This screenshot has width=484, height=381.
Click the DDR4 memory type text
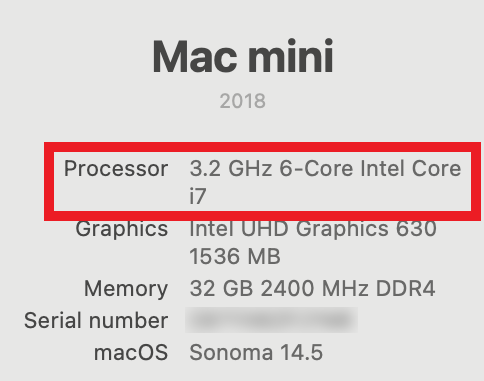pyautogui.click(x=405, y=288)
